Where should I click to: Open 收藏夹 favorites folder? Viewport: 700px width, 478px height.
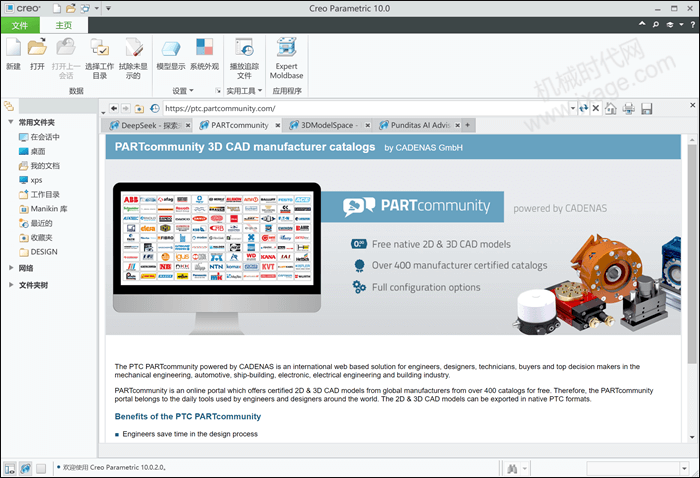36,237
